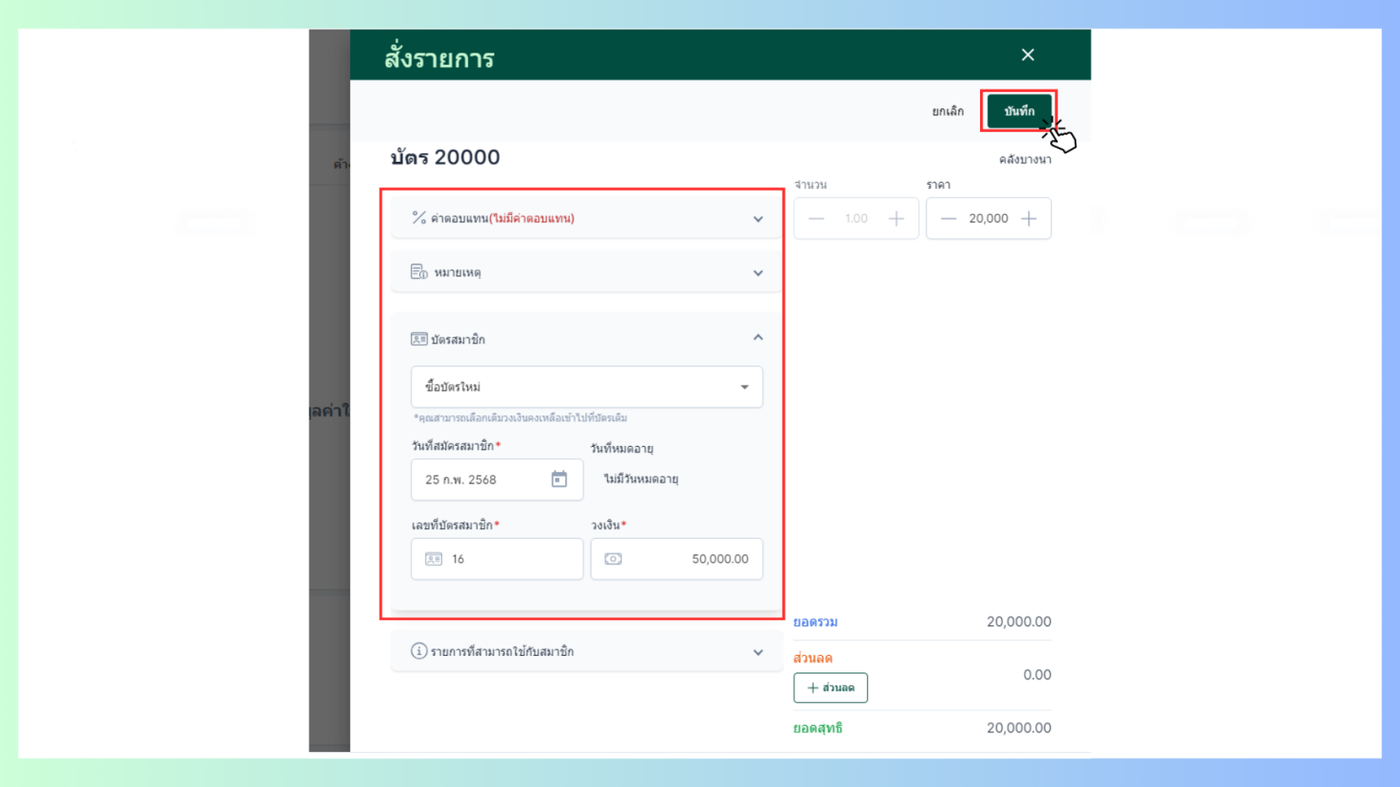
Task: Click the วงเงิน amount field
Action: tap(677, 559)
